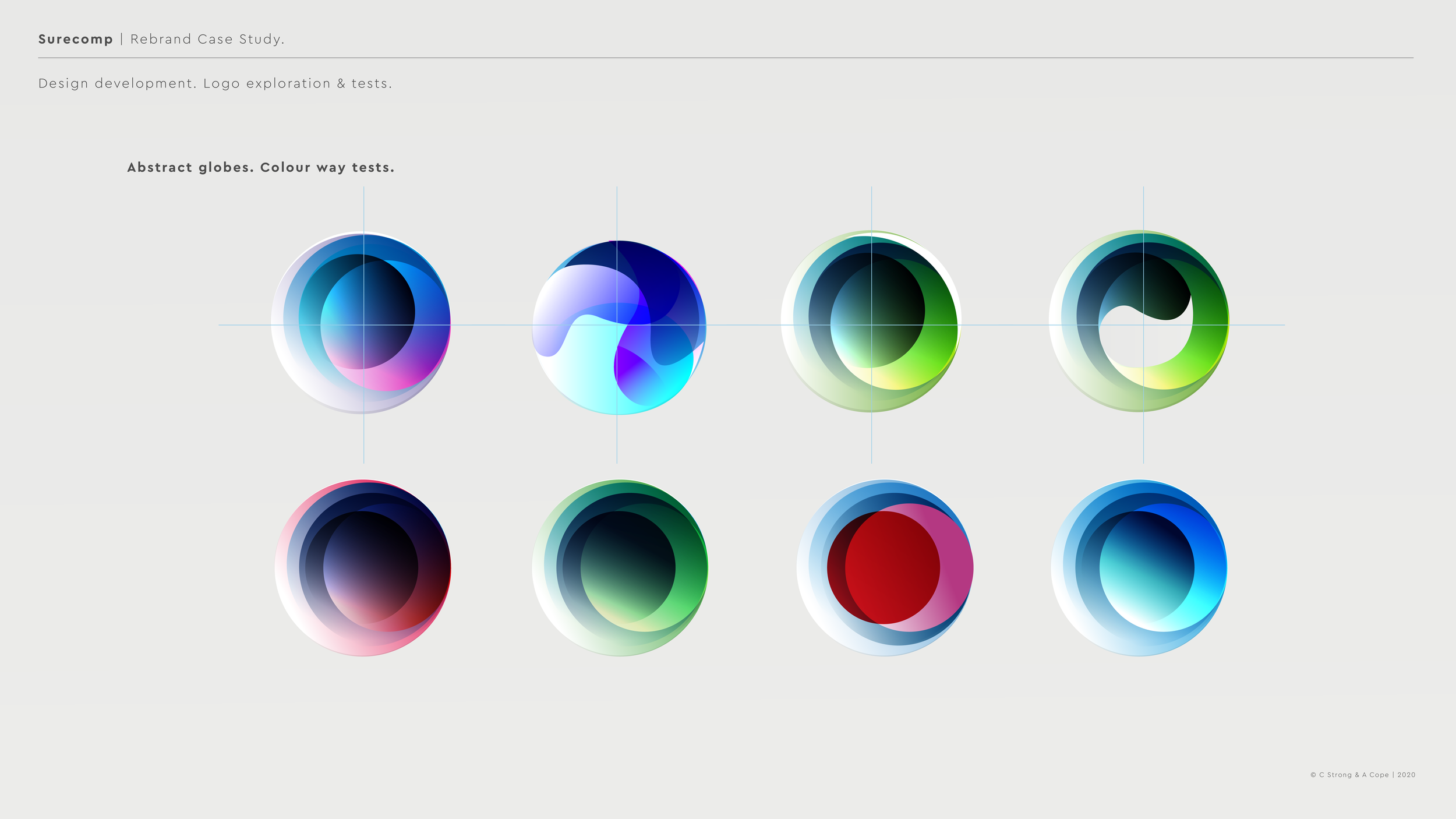Click the Abstract globes Colour way tests heading
1456x819 pixels.
pyautogui.click(x=260, y=168)
